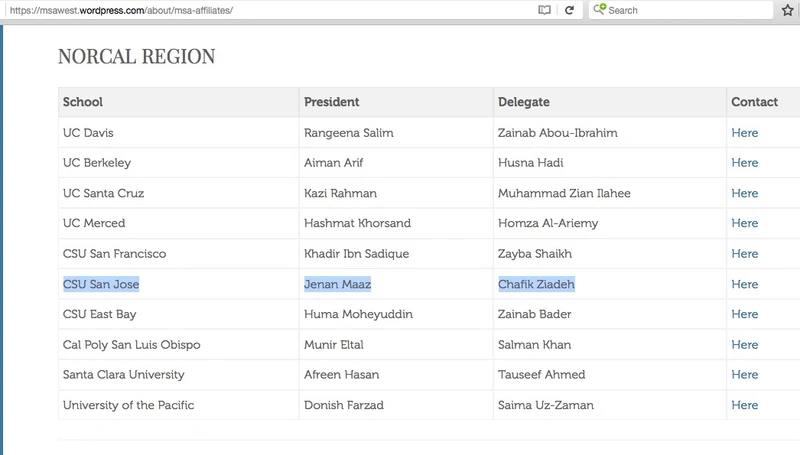Focus the browser Search box
The height and width of the screenshot is (455, 800).
pyautogui.click(x=681, y=10)
